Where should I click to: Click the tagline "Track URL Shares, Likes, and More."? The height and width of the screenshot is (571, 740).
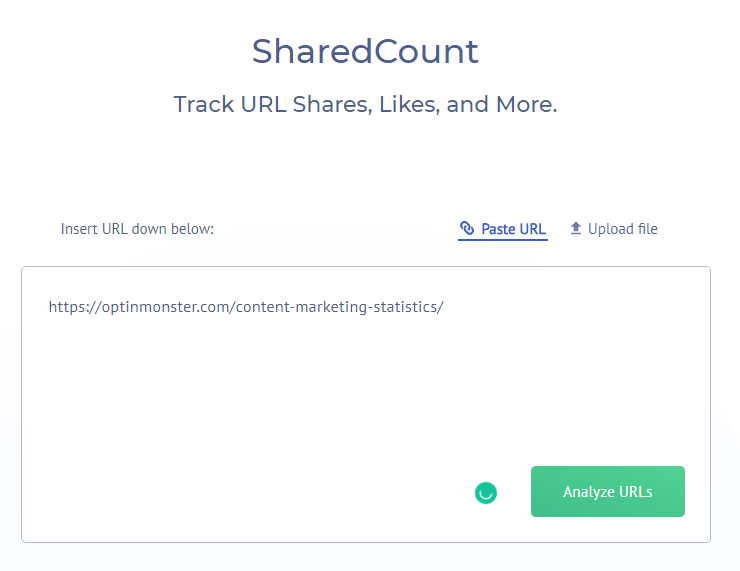365,104
